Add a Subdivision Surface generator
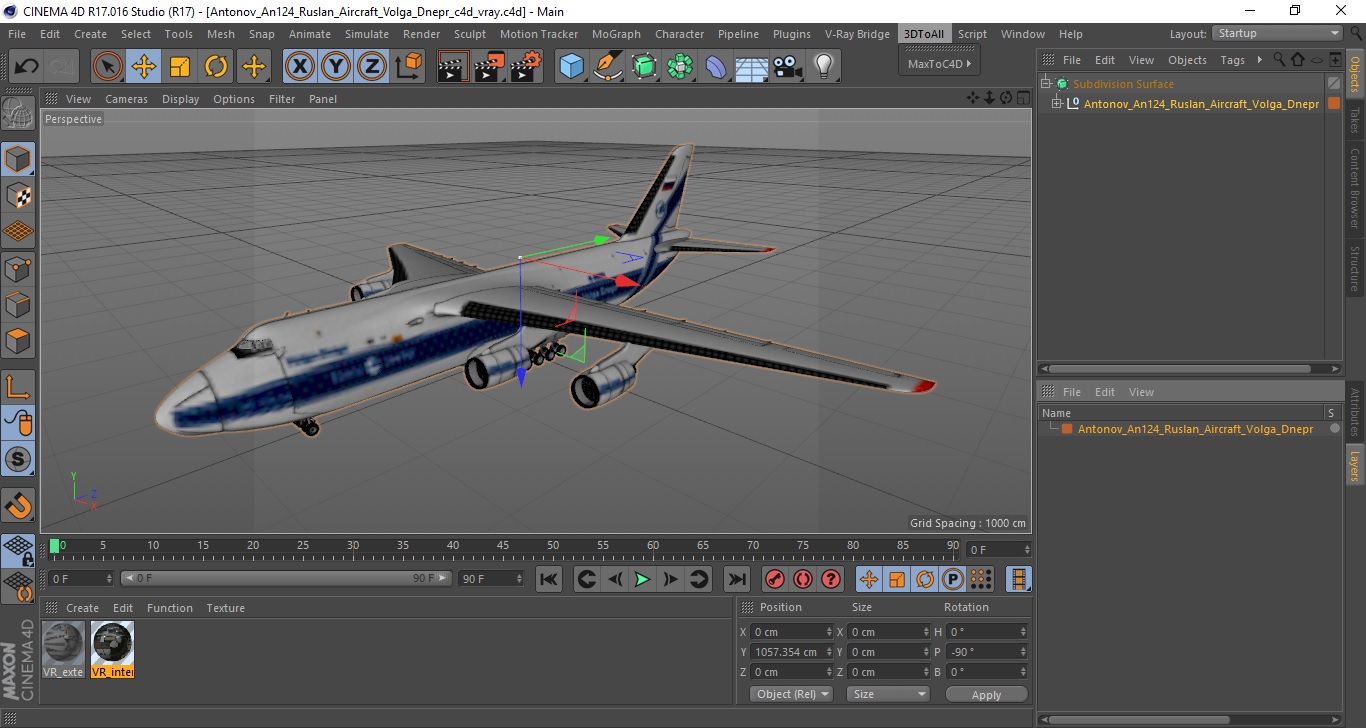This screenshot has width=1366, height=728. 644,67
